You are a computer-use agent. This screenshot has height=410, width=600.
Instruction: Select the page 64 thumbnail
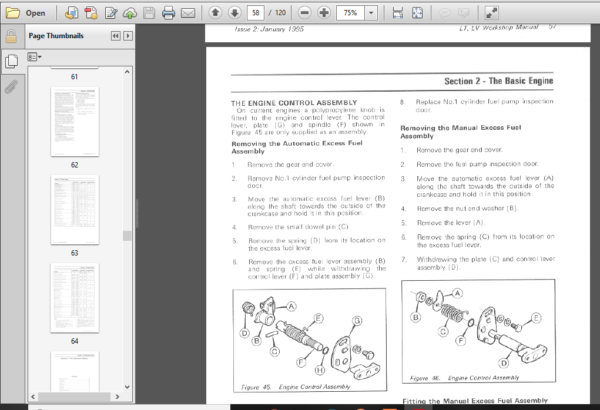pyautogui.click(x=75, y=298)
